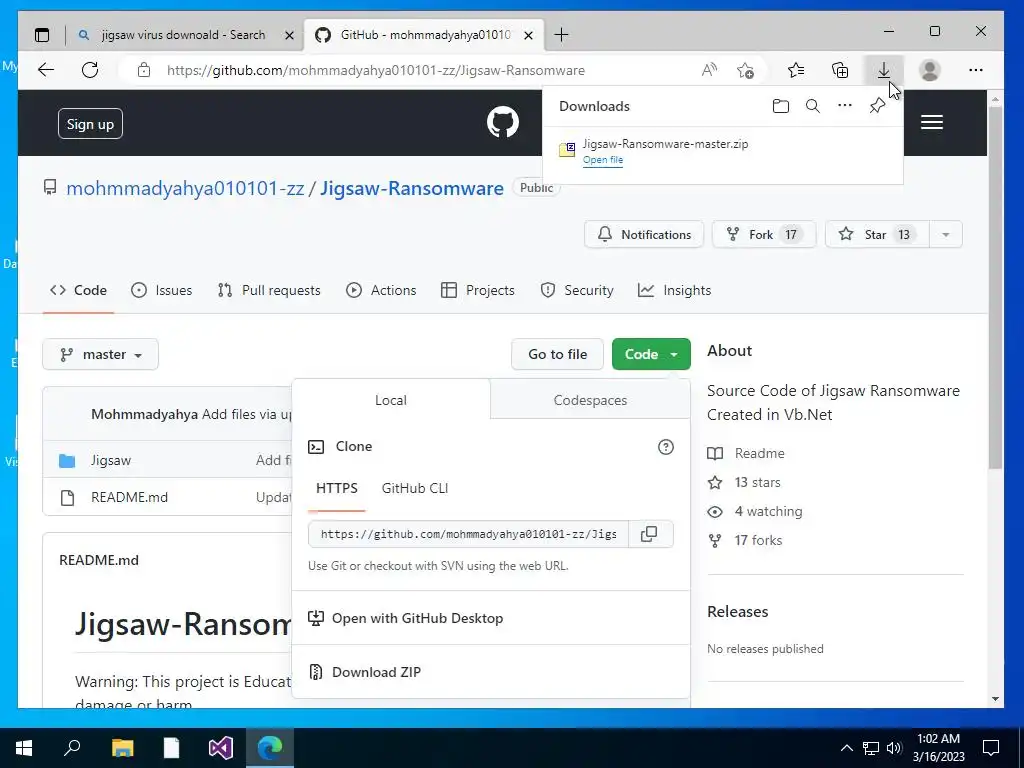Open the Collections icon in toolbar

[840, 70]
